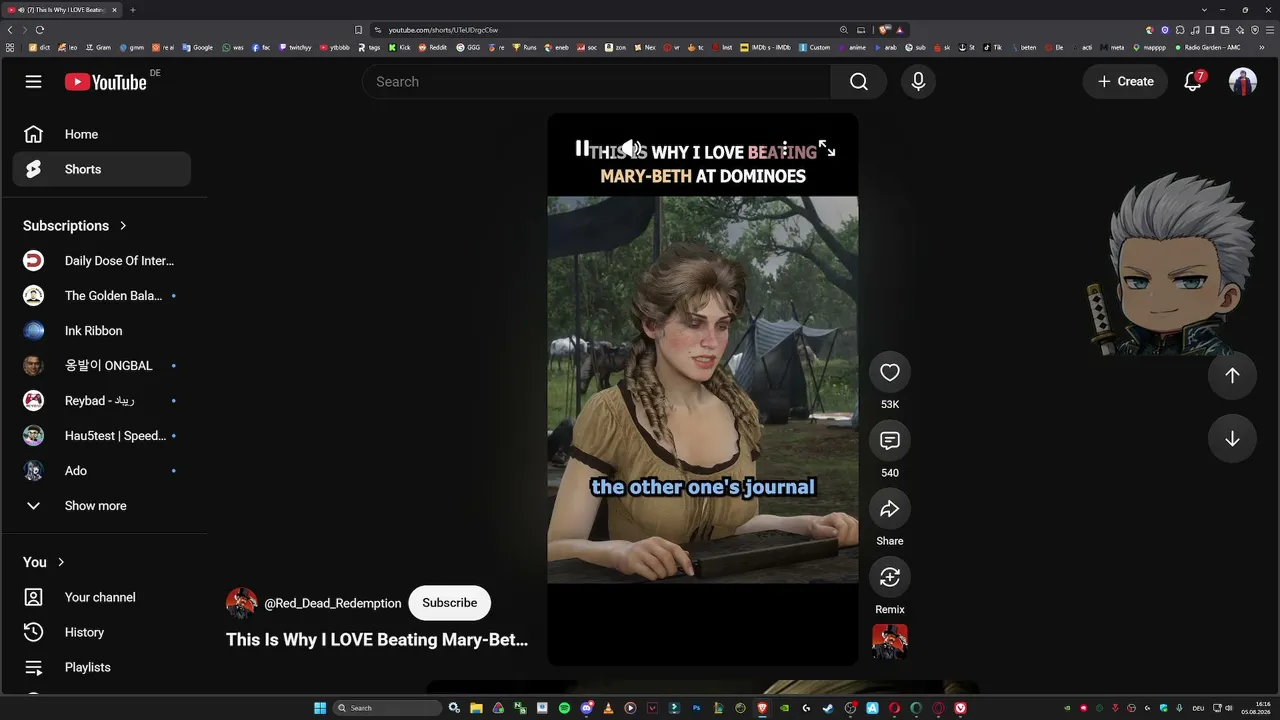Click the Windows taskbar Search box
This screenshot has height=720, width=1280.
click(x=387, y=708)
